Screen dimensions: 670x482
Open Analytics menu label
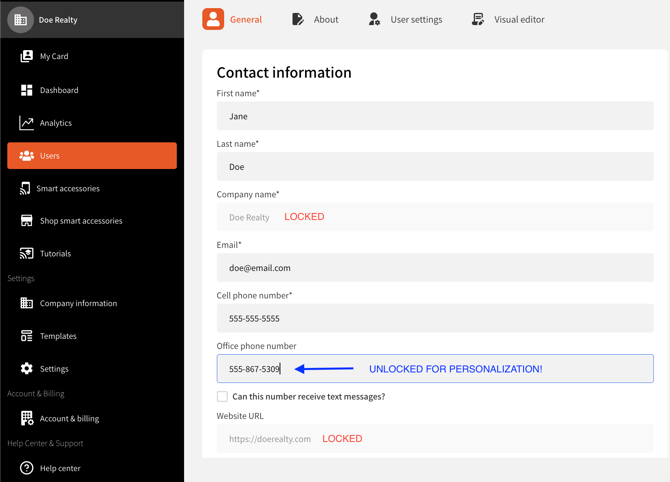point(56,123)
